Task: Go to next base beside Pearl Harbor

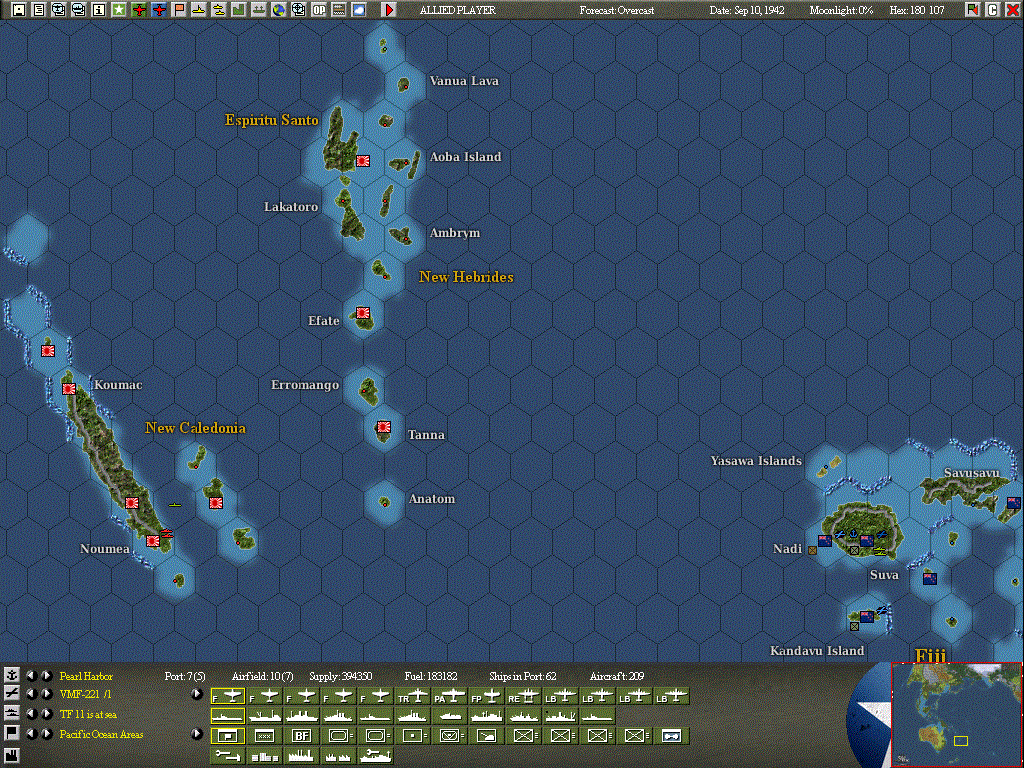Action: click(x=46, y=676)
